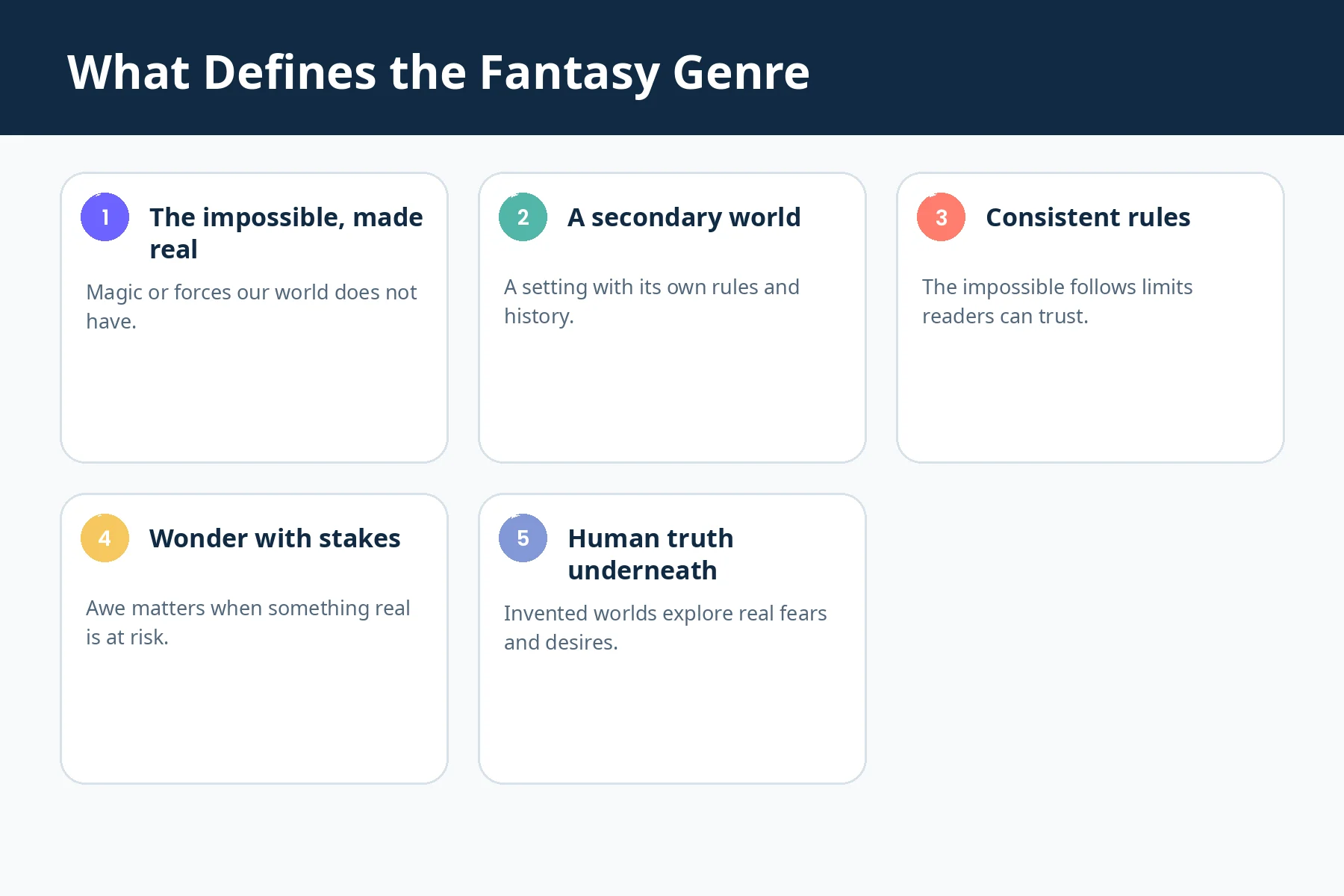Click the yellow number 4 badge
Viewport: 1344px width, 896px height.
click(105, 538)
